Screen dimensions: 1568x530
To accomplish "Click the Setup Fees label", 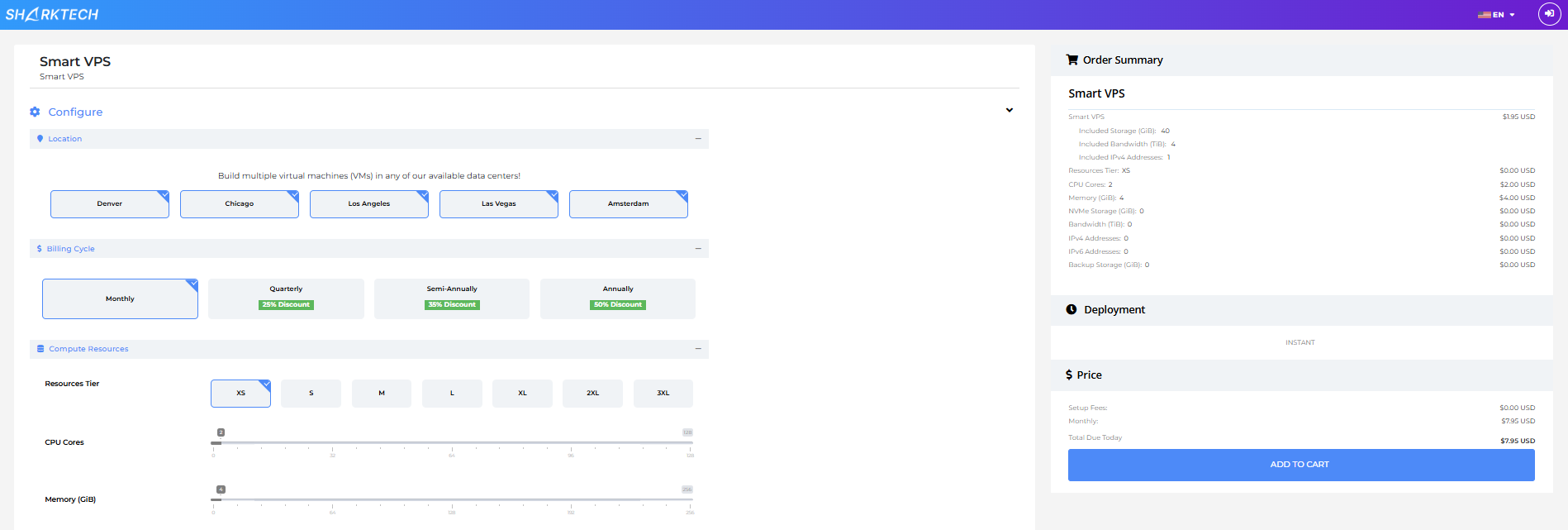I will (1087, 408).
